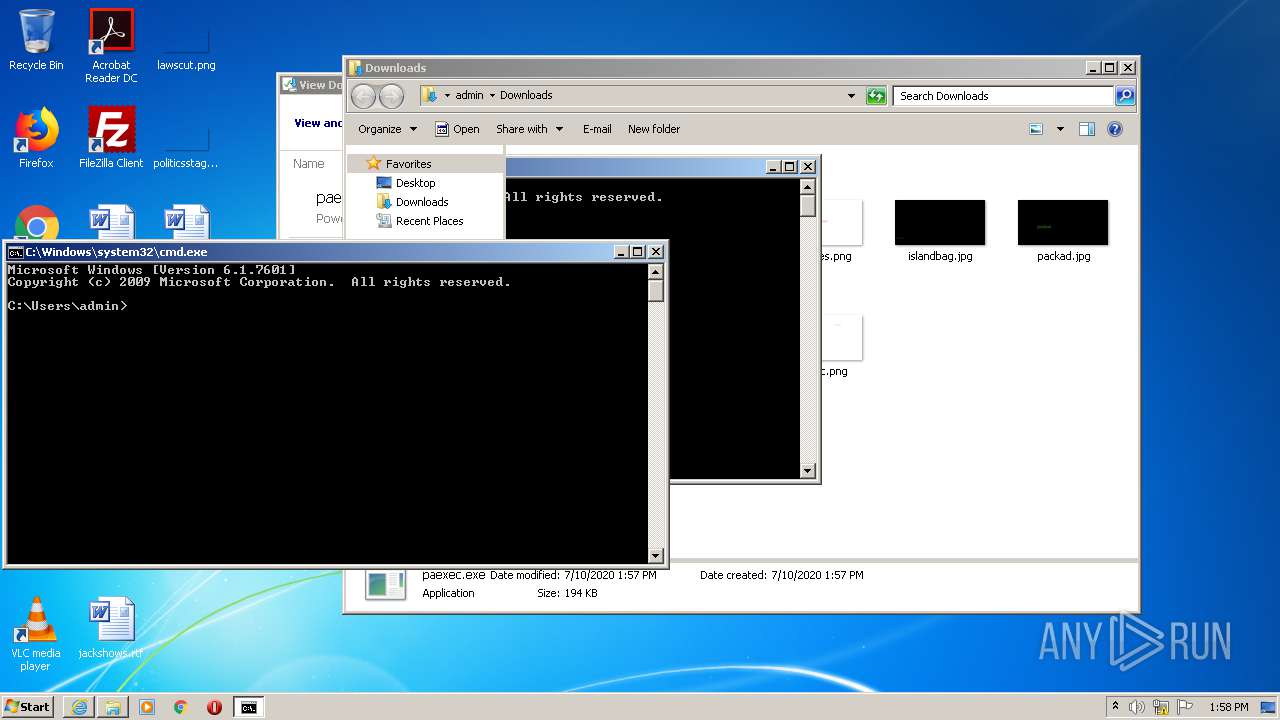The image size is (1280, 720).
Task: Click the Downloads window title bar
Action: click(716, 68)
